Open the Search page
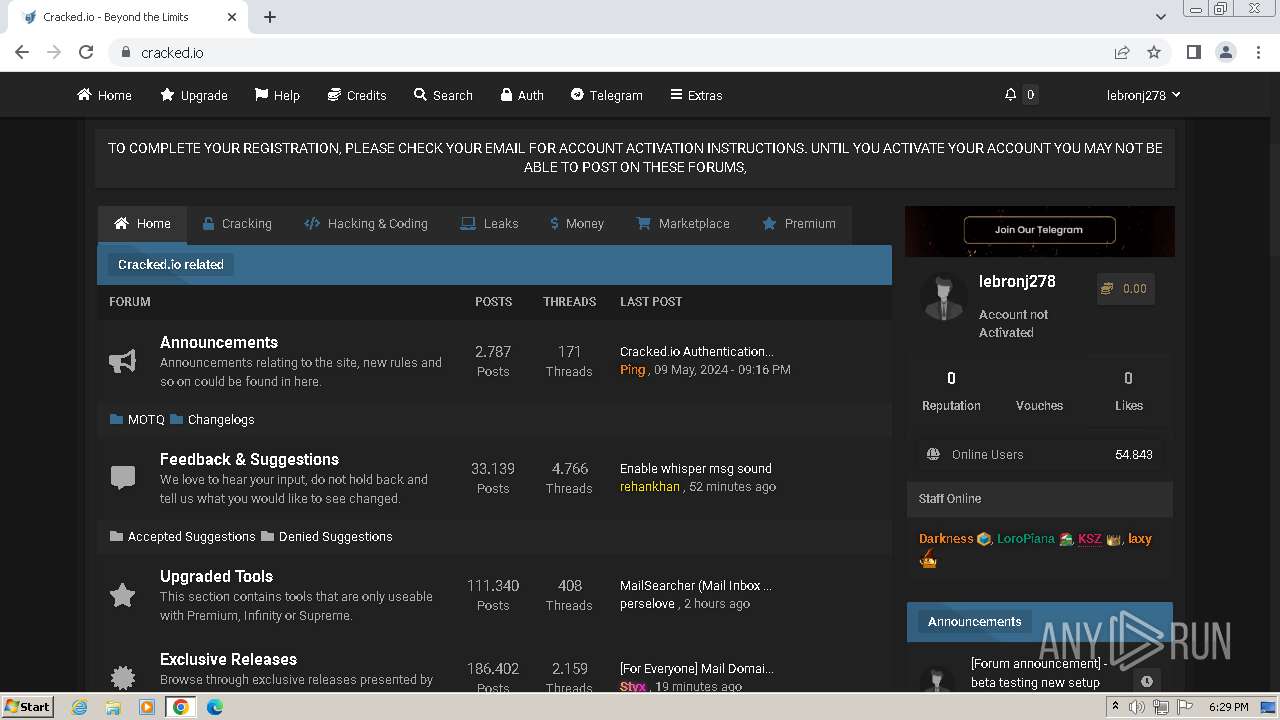The height and width of the screenshot is (720, 1280). (443, 95)
